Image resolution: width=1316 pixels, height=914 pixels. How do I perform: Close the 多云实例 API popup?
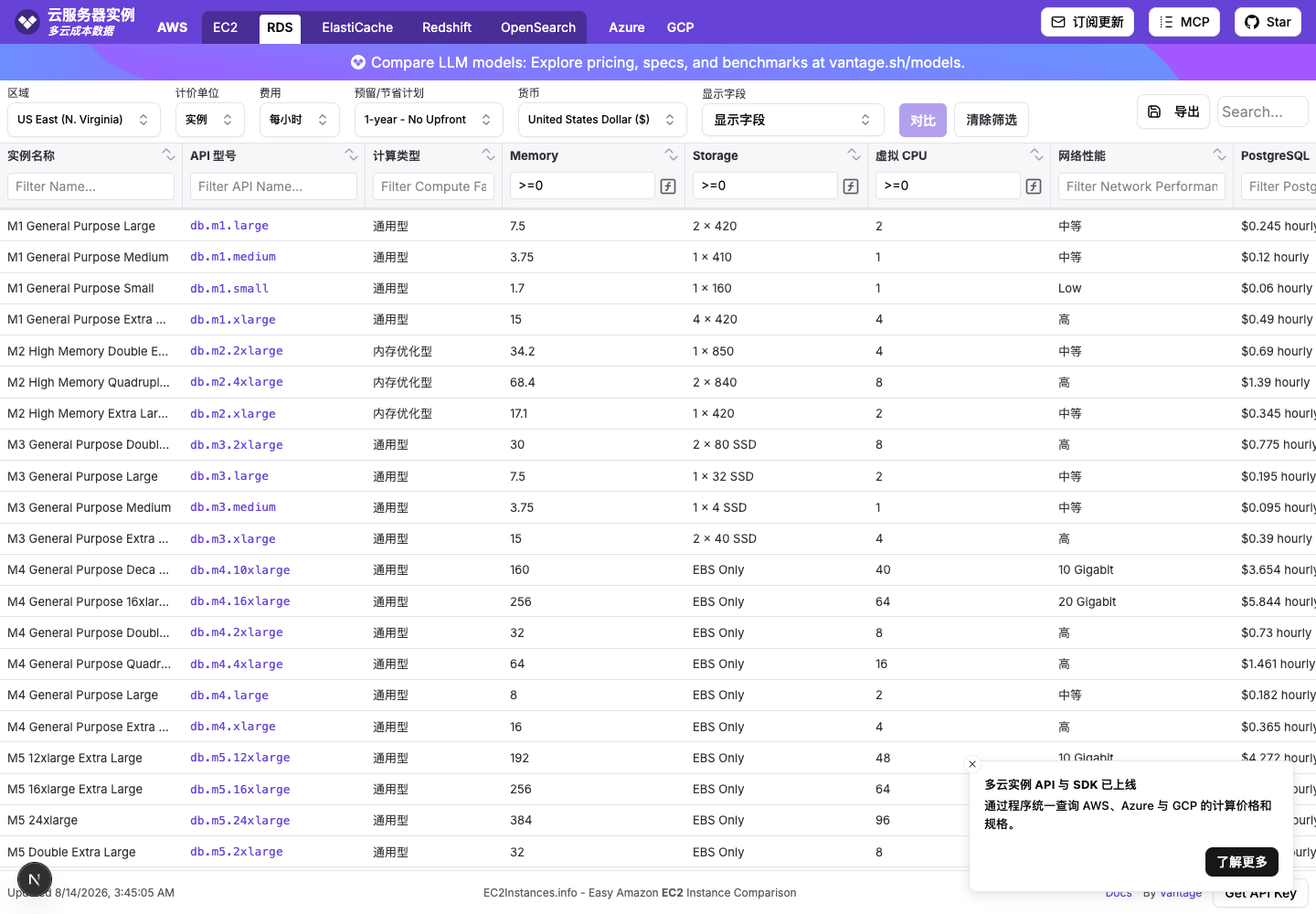coord(972,764)
